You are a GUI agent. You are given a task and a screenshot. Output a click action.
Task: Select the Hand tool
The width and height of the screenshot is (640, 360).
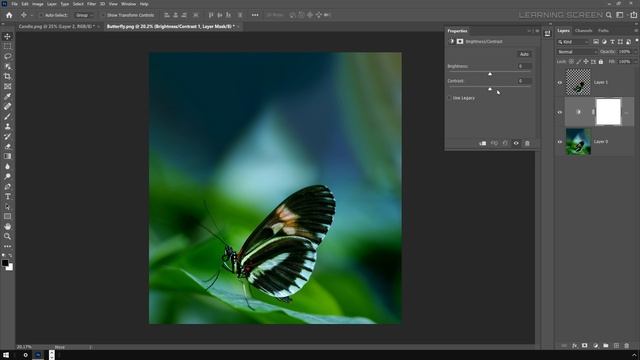click(x=7, y=226)
